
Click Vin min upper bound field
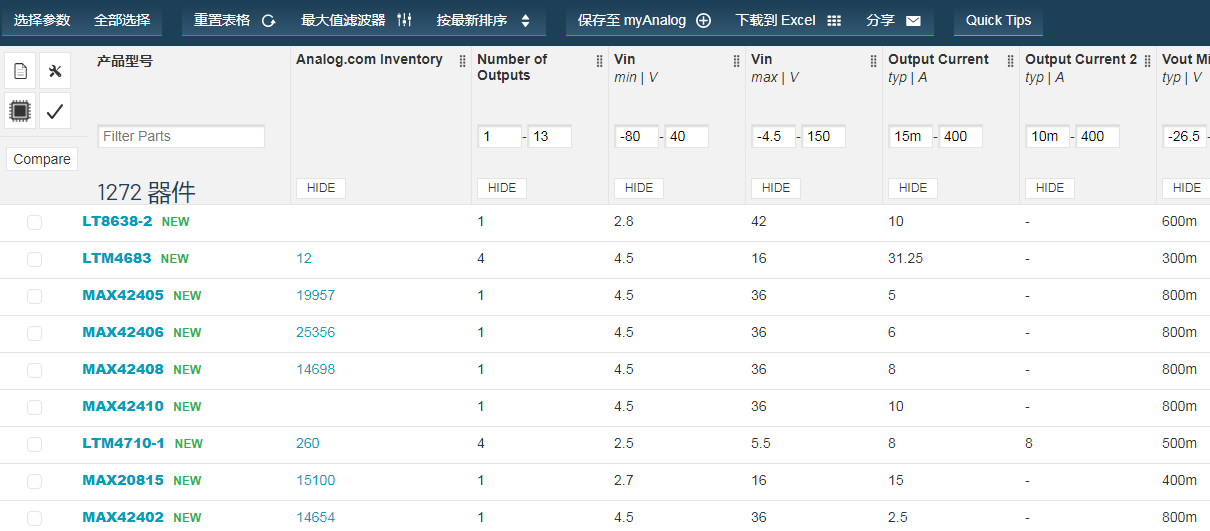(687, 136)
